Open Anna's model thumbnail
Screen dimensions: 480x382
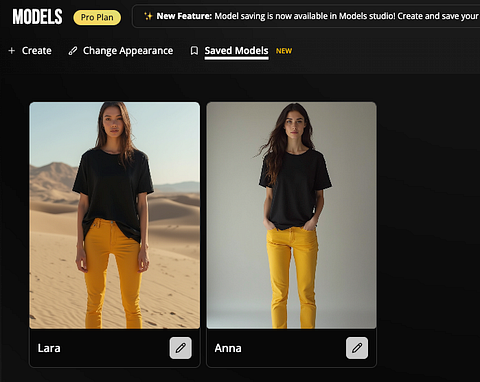tap(291, 215)
